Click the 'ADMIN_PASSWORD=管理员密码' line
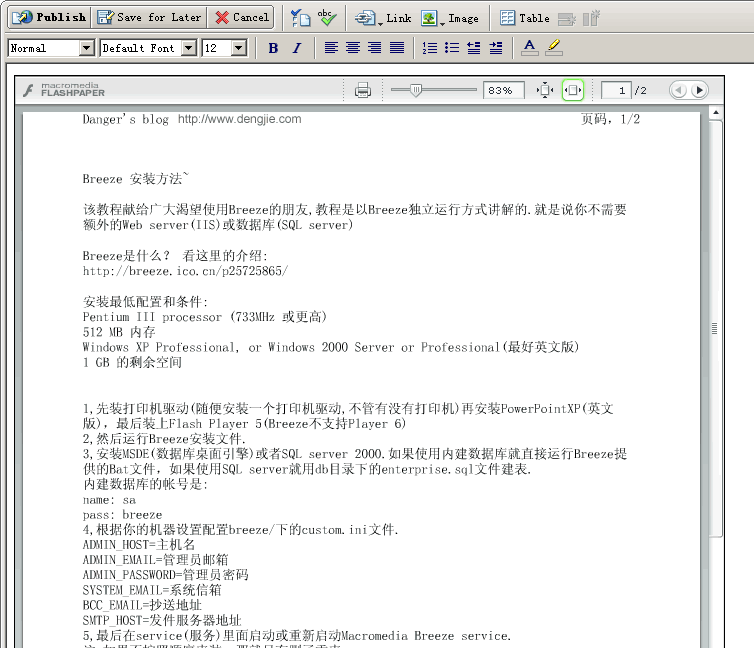 coord(165,575)
